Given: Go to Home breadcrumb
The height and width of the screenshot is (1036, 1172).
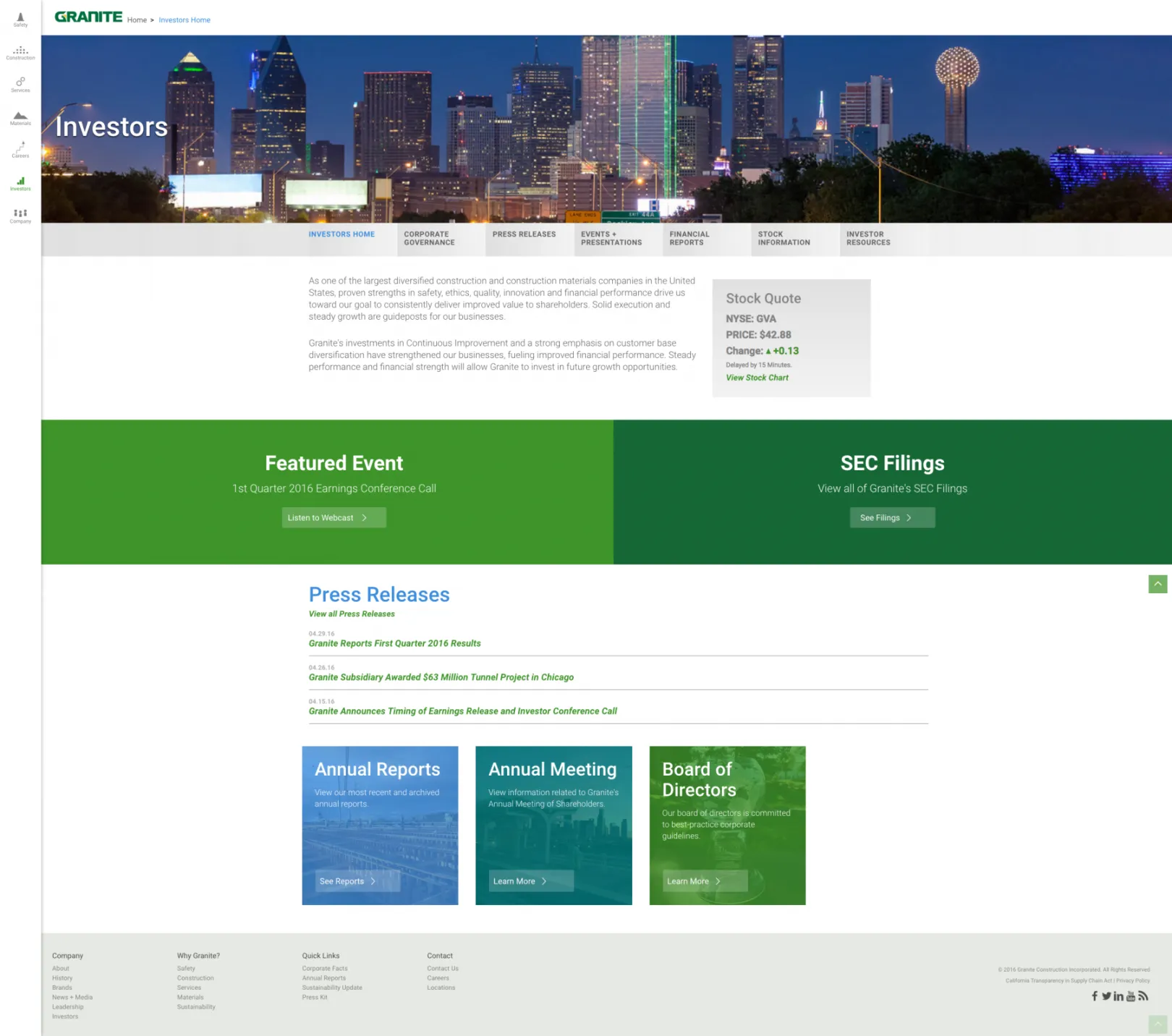Looking at the screenshot, I should 137,20.
